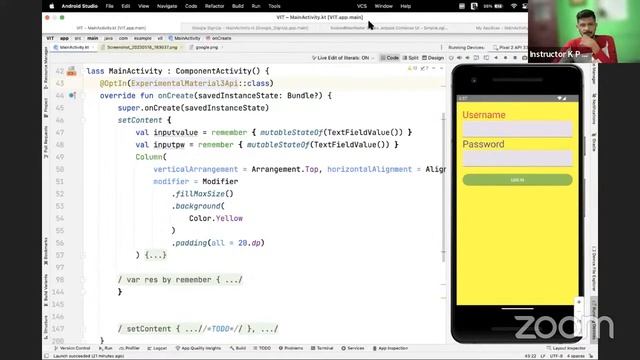Open the Structure side panel

(46, 327)
